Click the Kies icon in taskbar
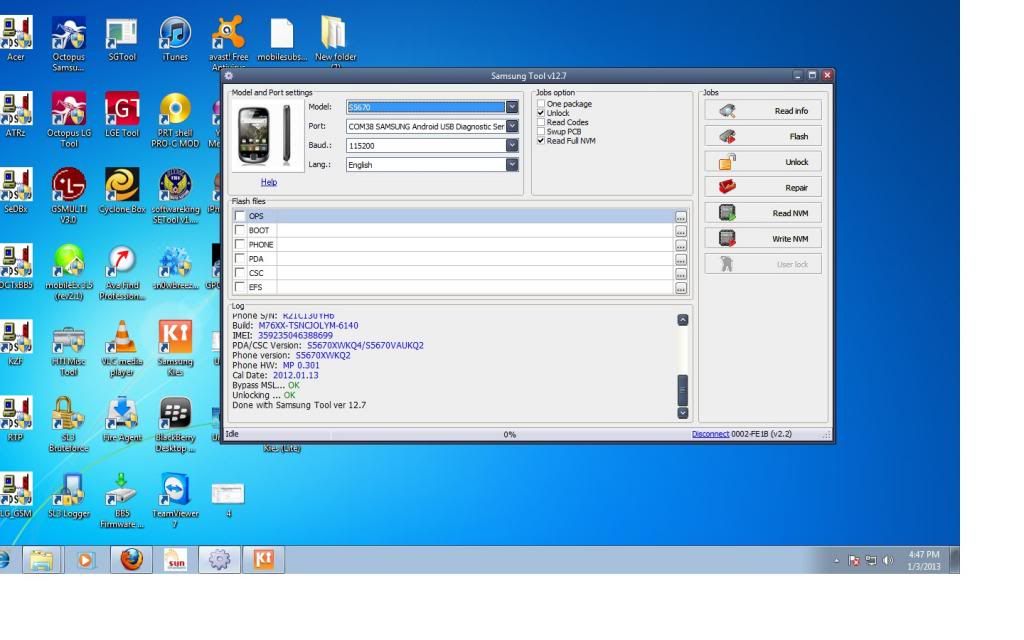Image resolution: width=1024 pixels, height=640 pixels. [264, 560]
